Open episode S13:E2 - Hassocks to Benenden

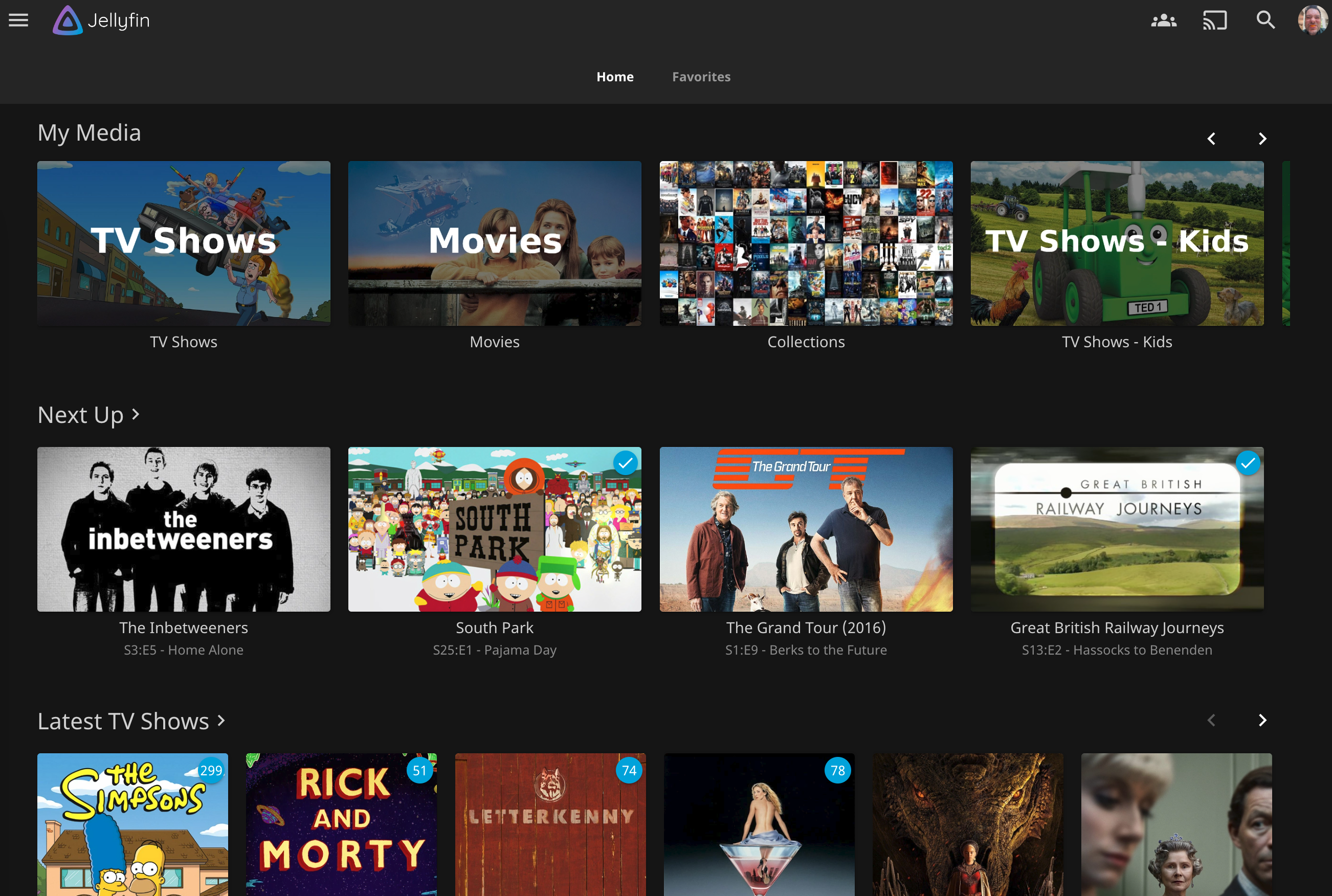tap(1117, 649)
